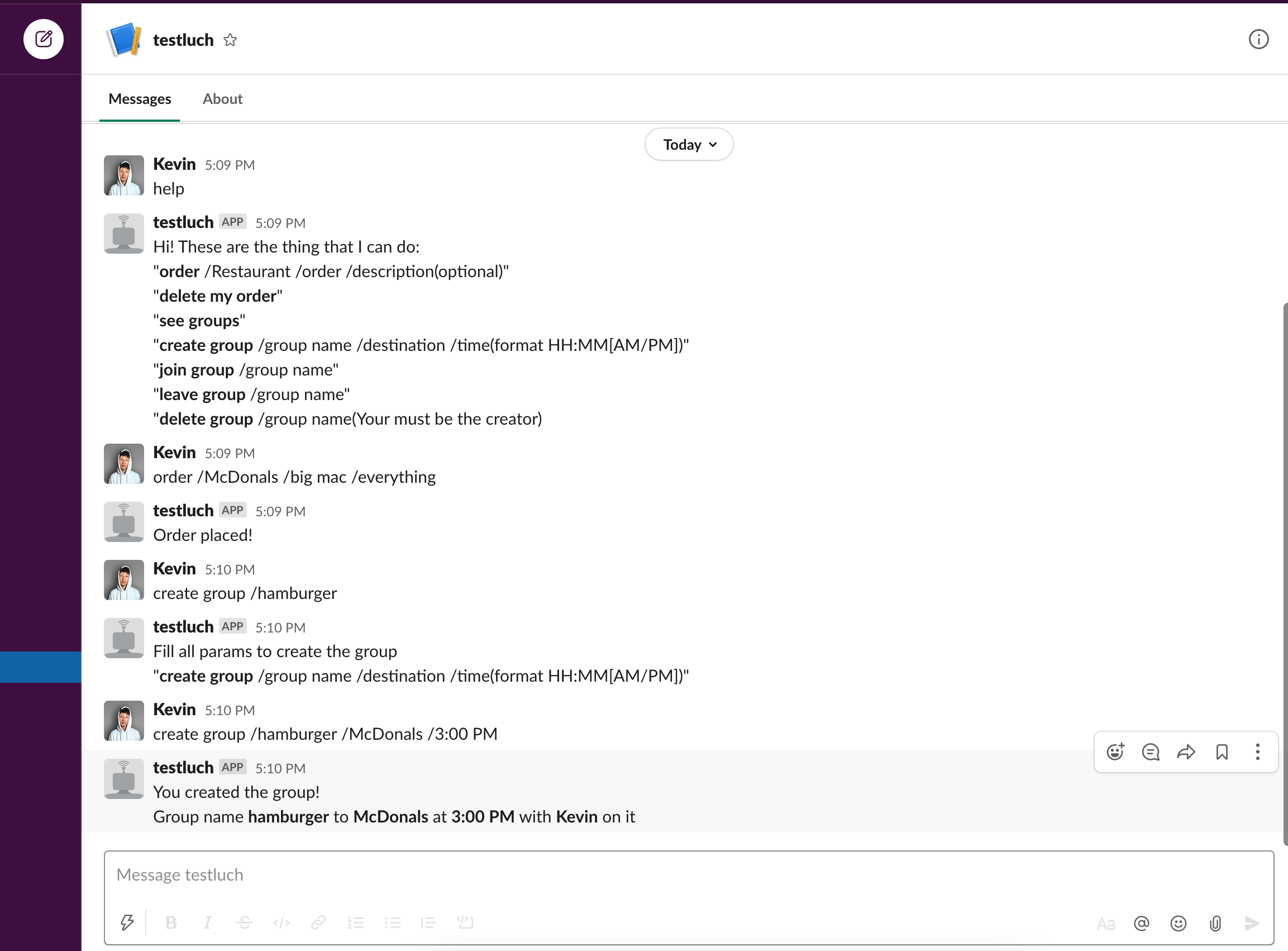
Task: Mention someone using the @ icon
Action: 1142,923
